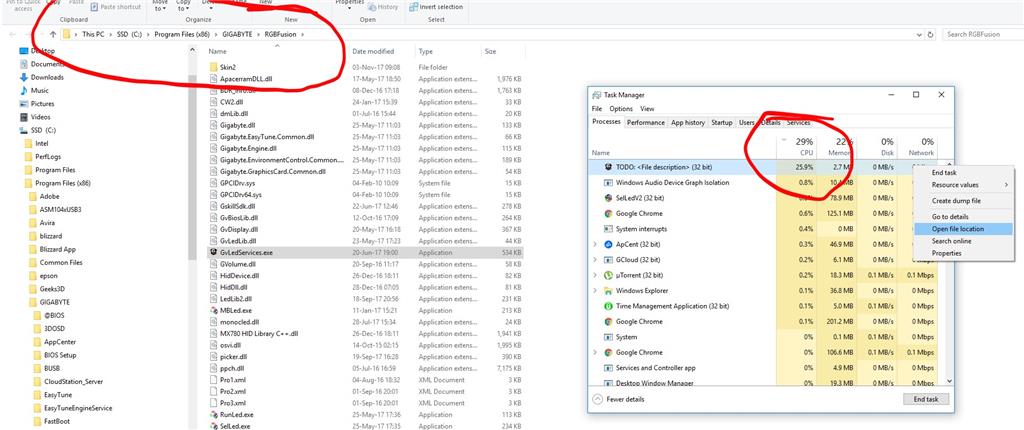Open the Task Manager File menu
Screen dimensions: 1024x430
[x=597, y=108]
